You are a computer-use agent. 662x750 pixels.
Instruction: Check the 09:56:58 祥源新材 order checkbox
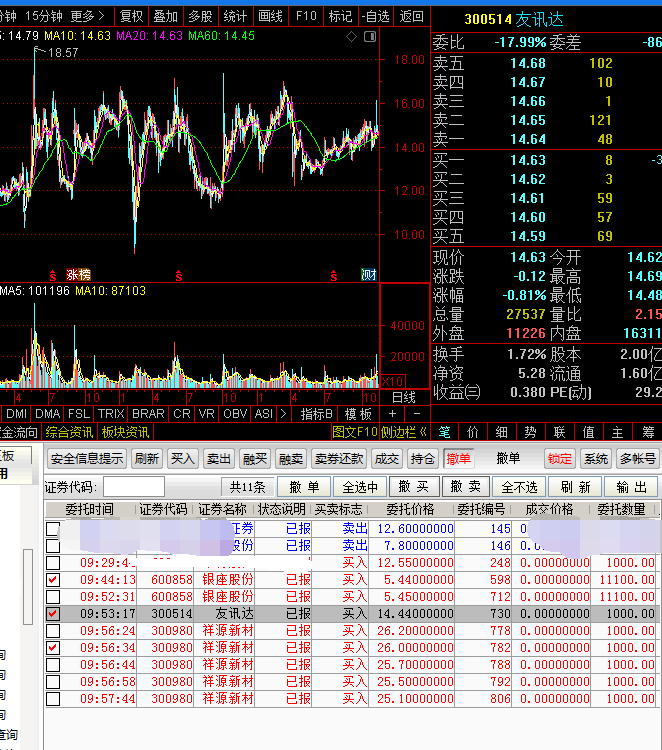click(x=53, y=682)
